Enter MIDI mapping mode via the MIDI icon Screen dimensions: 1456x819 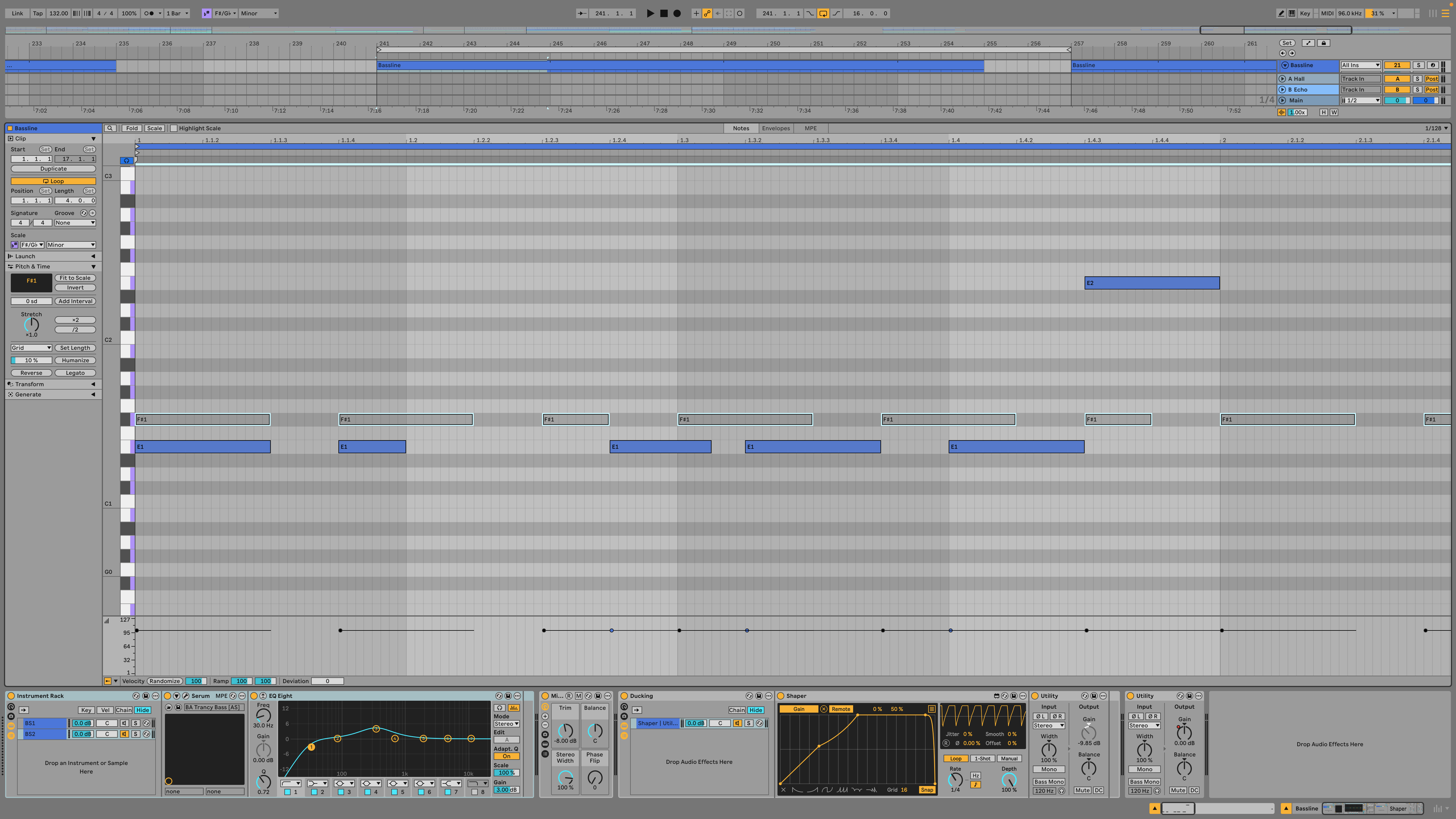pyautogui.click(x=1327, y=13)
